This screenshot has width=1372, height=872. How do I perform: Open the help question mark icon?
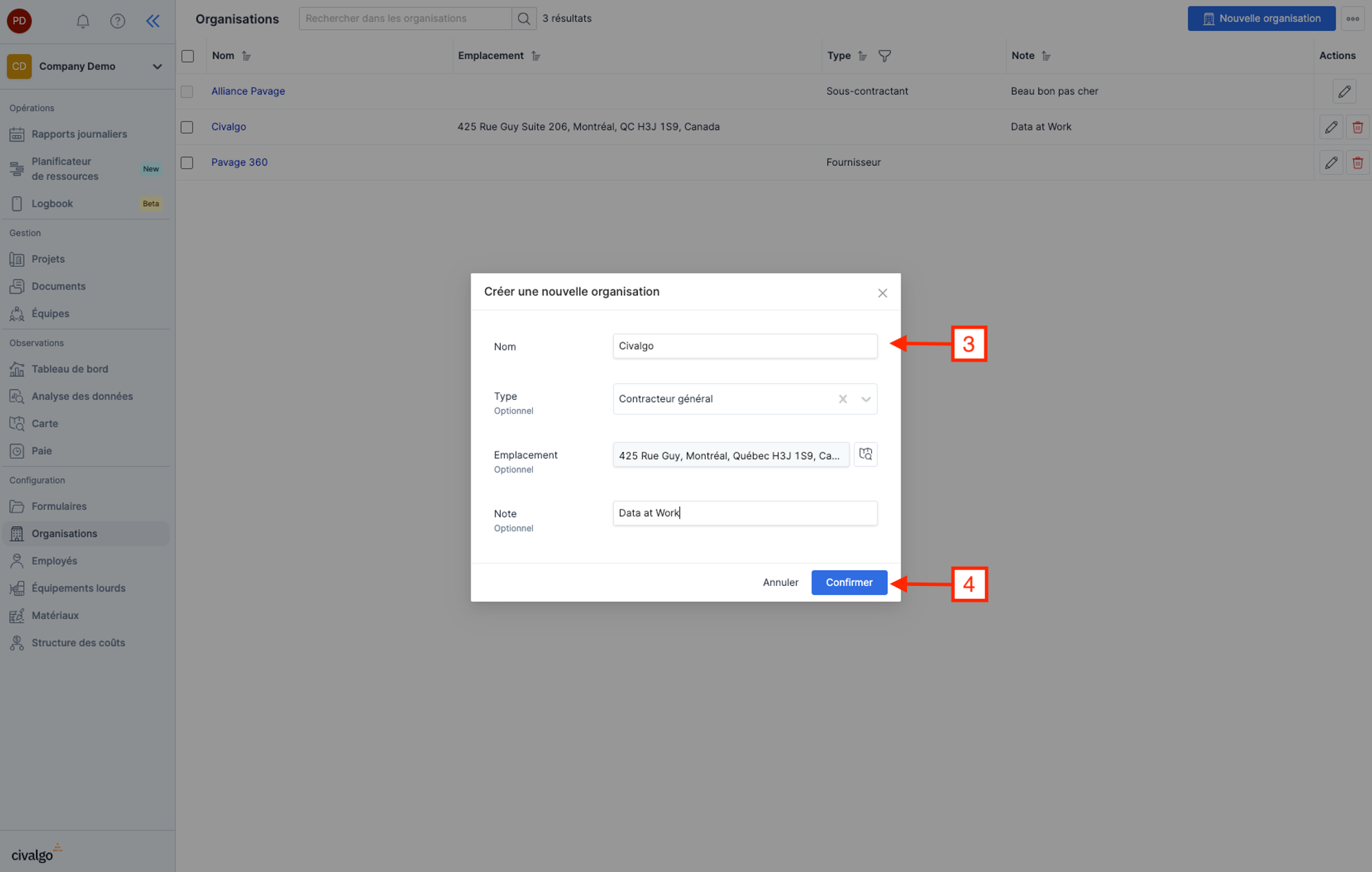[x=117, y=21]
